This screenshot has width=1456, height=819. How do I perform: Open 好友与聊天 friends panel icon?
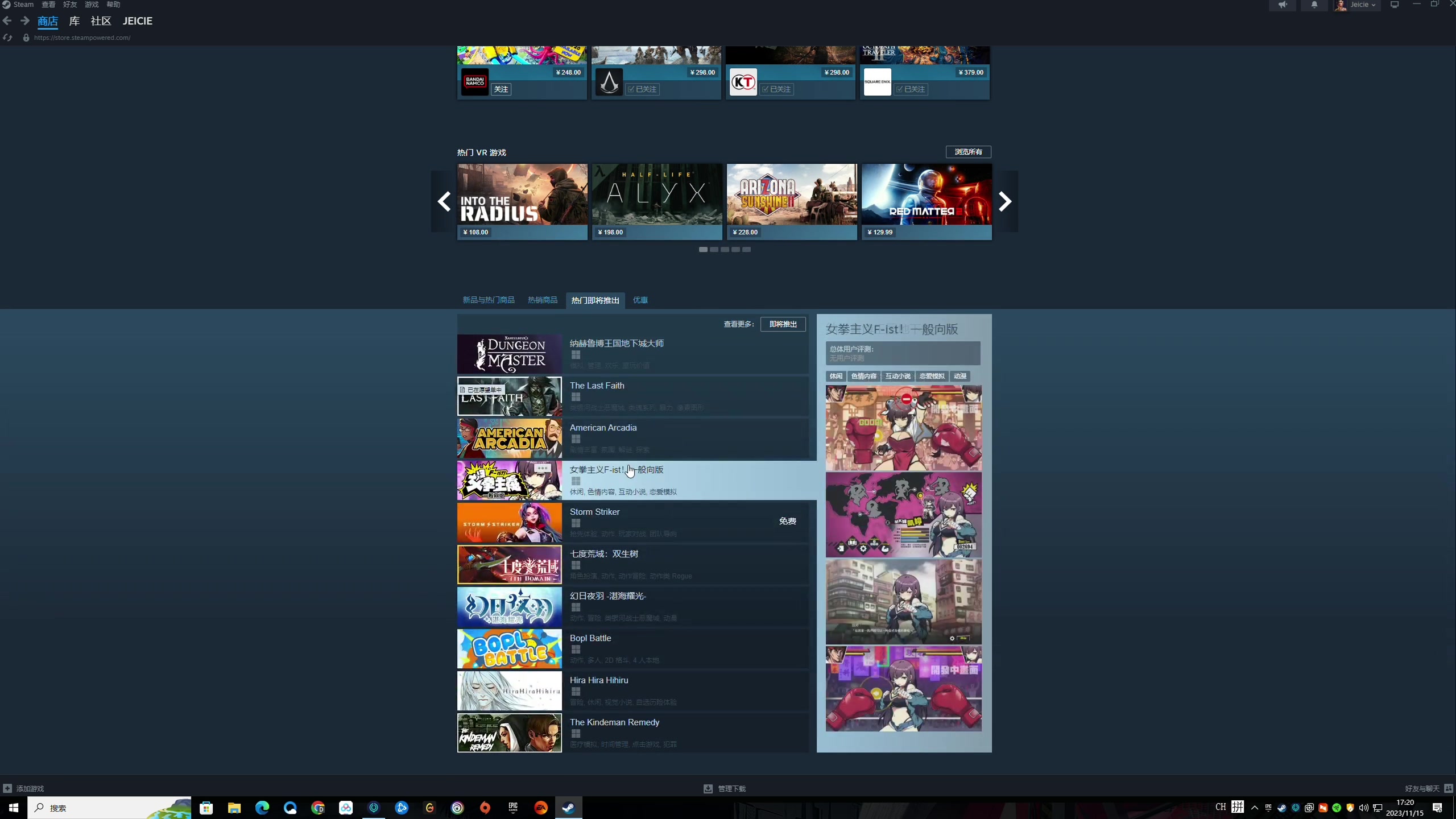point(1449,789)
